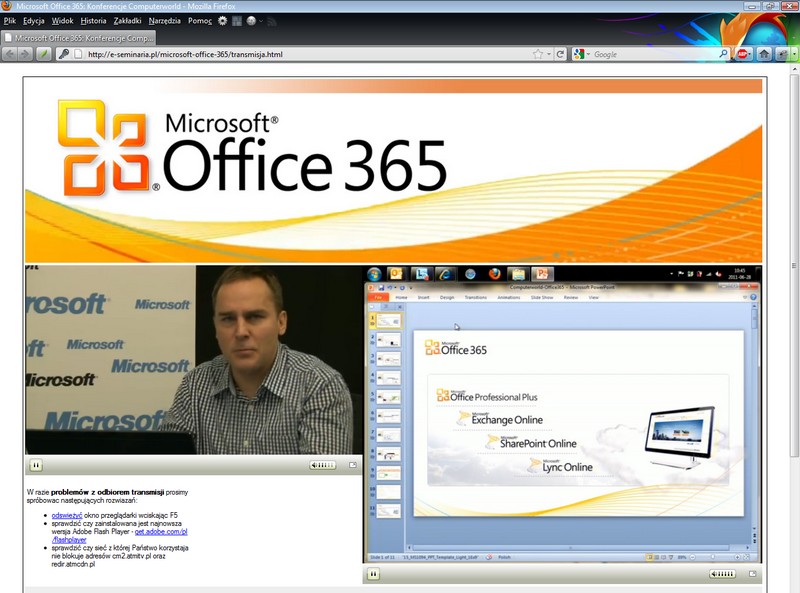Click the URL address field
Image resolution: width=800 pixels, height=593 pixels.
point(300,54)
